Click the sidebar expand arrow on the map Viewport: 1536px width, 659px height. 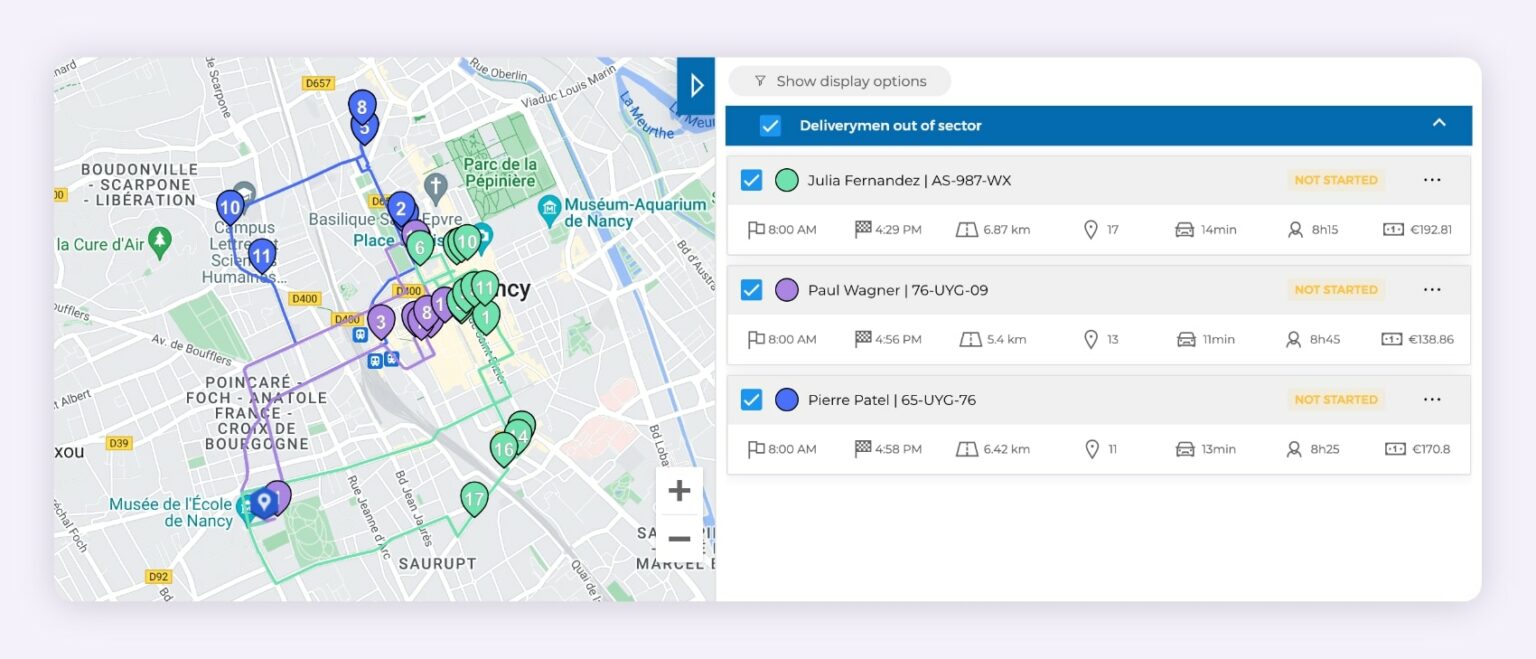tap(697, 85)
